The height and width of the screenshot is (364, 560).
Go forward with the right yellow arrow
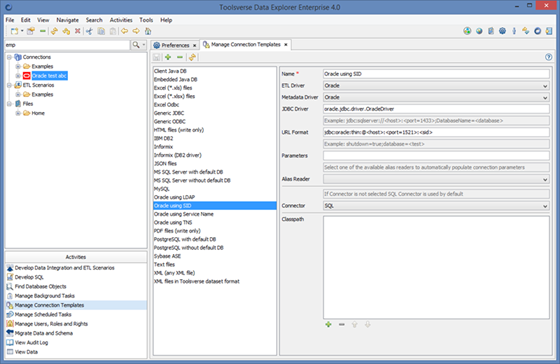click(x=136, y=31)
